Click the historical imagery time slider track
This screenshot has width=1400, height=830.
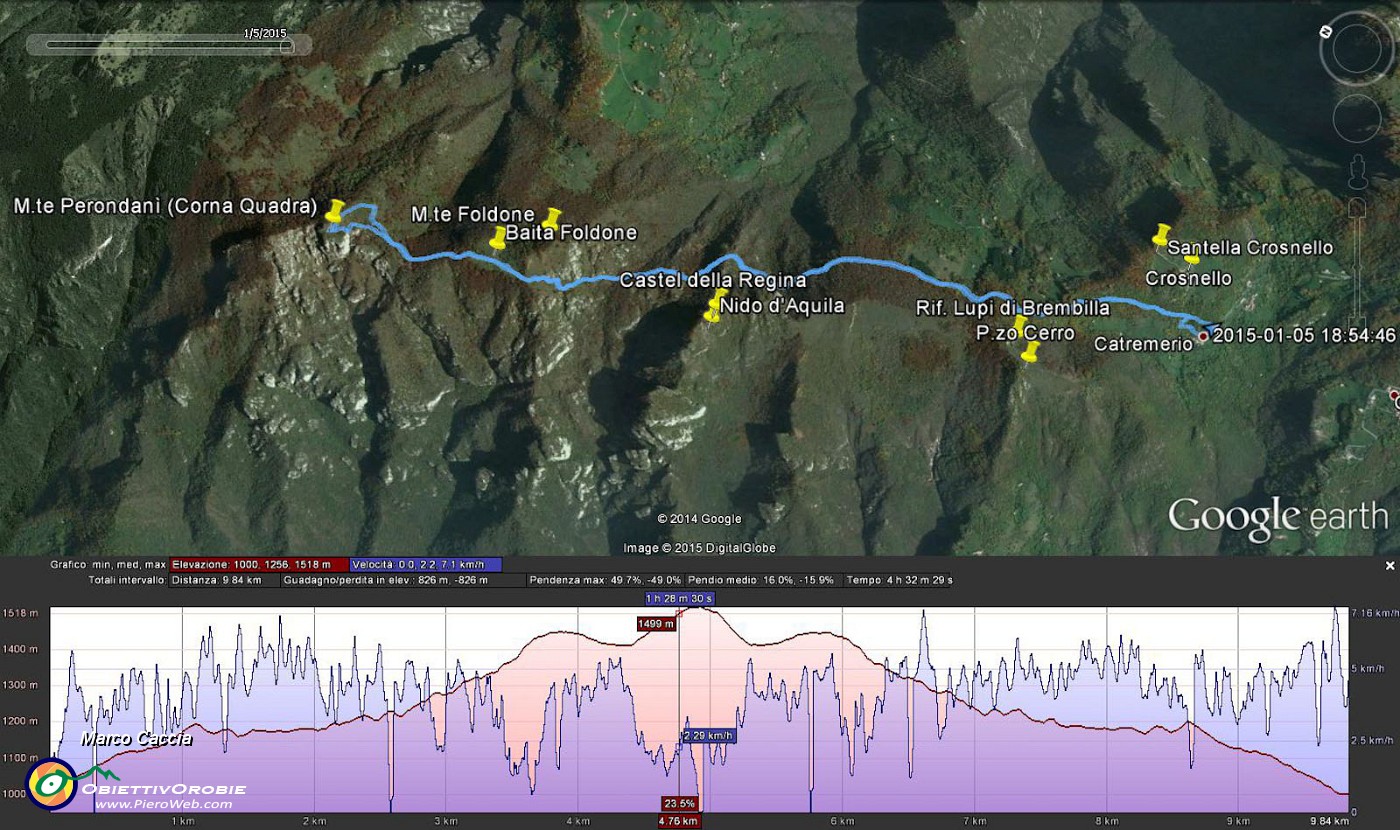tap(168, 44)
